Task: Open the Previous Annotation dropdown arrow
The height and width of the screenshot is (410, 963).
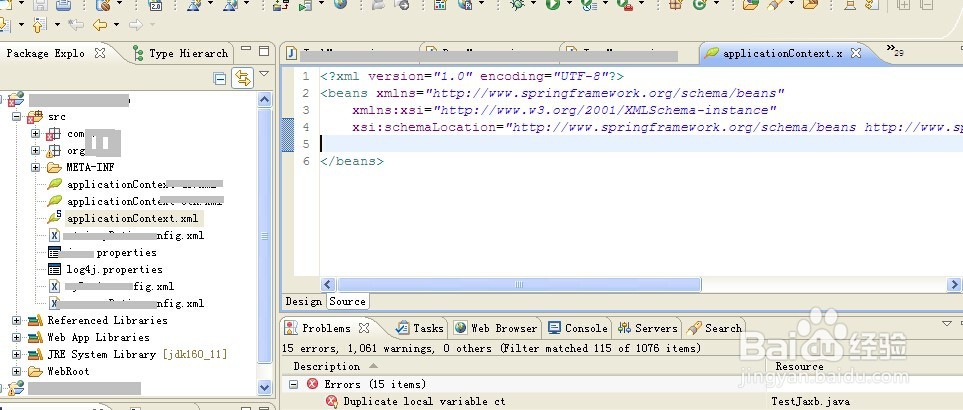Action: coord(57,25)
